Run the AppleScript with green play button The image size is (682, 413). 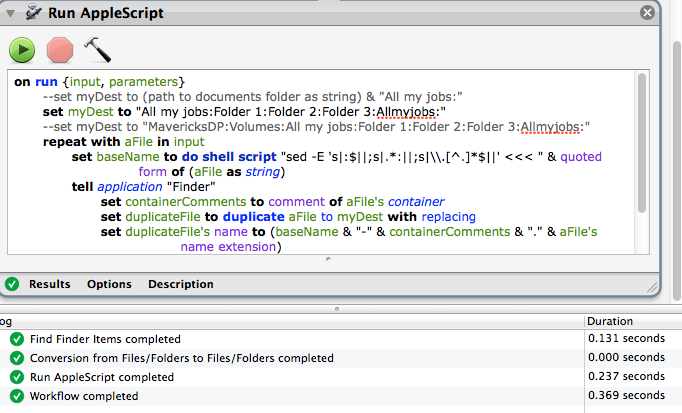point(22,50)
